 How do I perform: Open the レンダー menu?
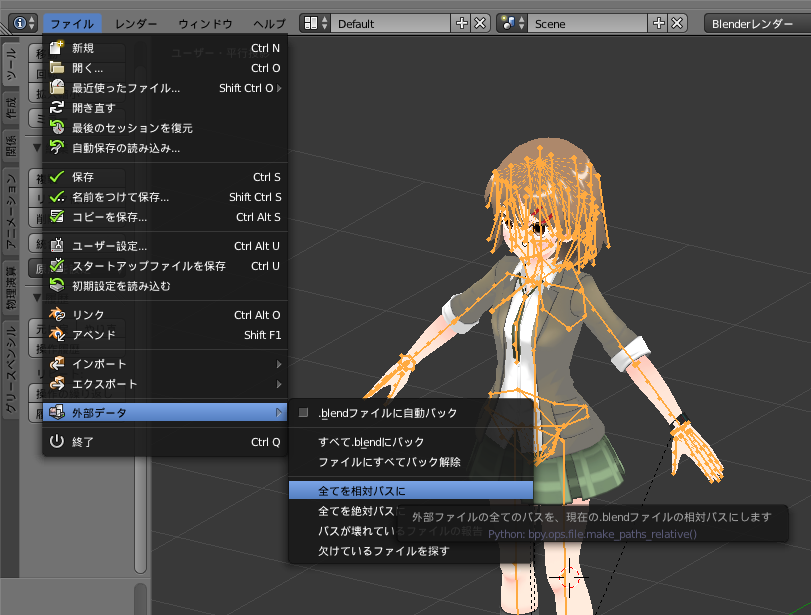(136, 22)
